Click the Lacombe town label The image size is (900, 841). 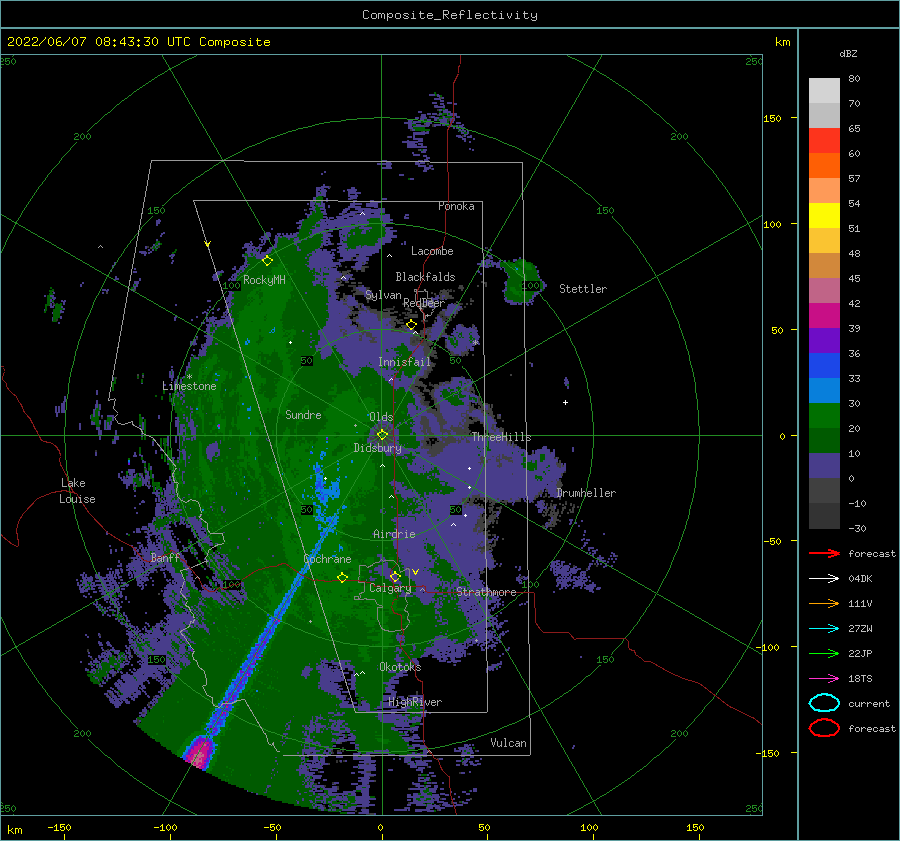point(432,251)
